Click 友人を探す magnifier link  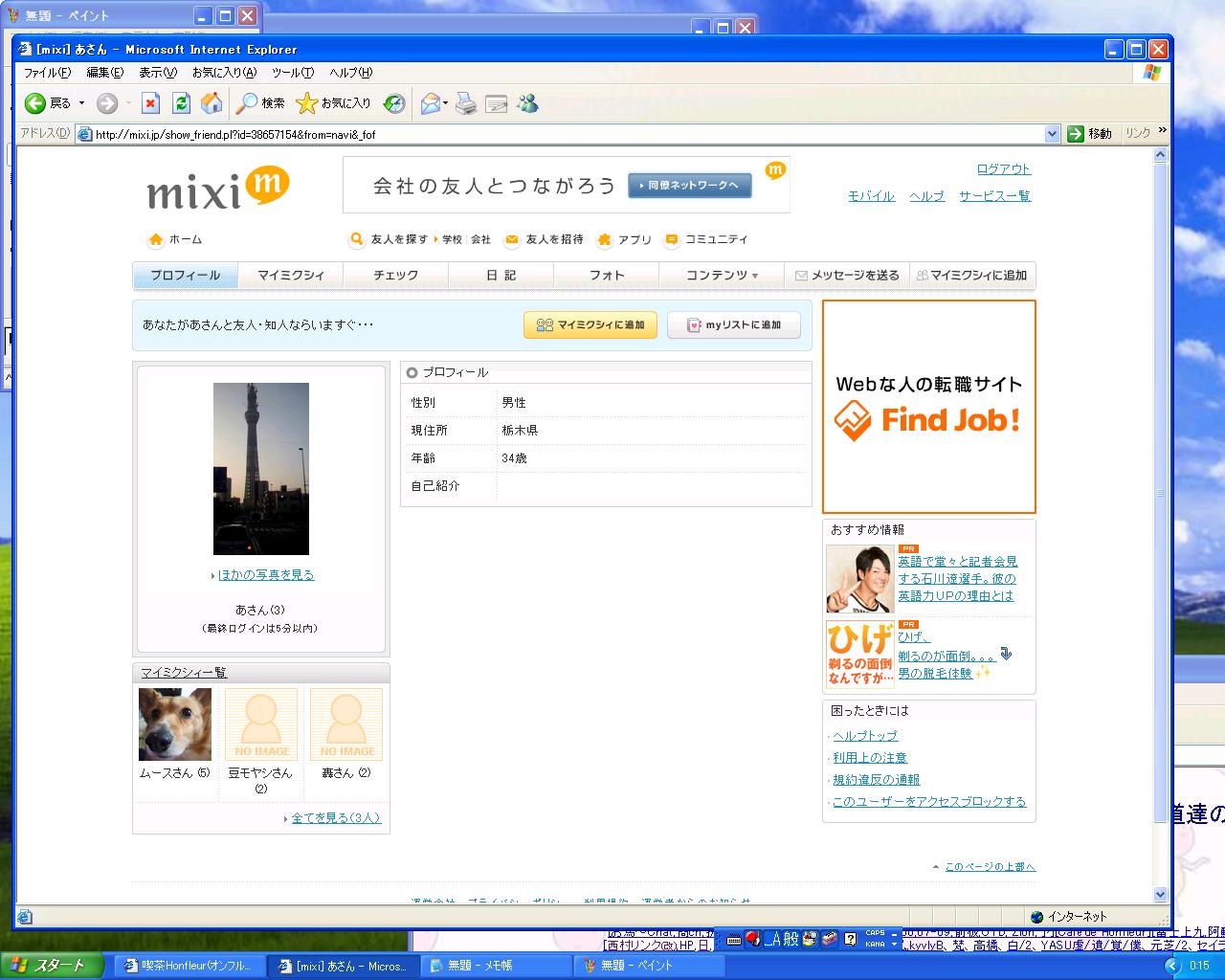coord(389,239)
